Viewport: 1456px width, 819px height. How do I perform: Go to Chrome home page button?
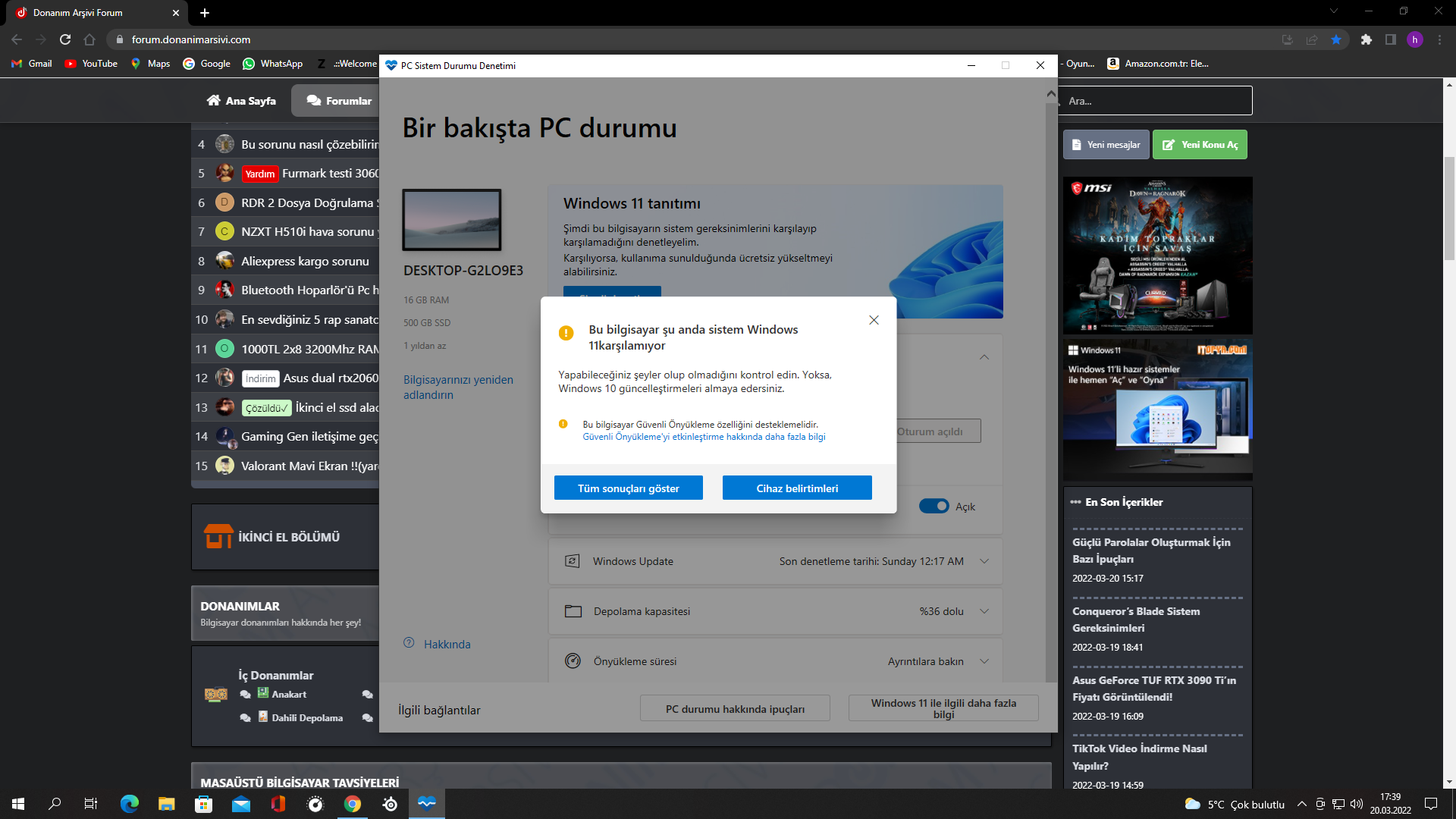[x=89, y=39]
